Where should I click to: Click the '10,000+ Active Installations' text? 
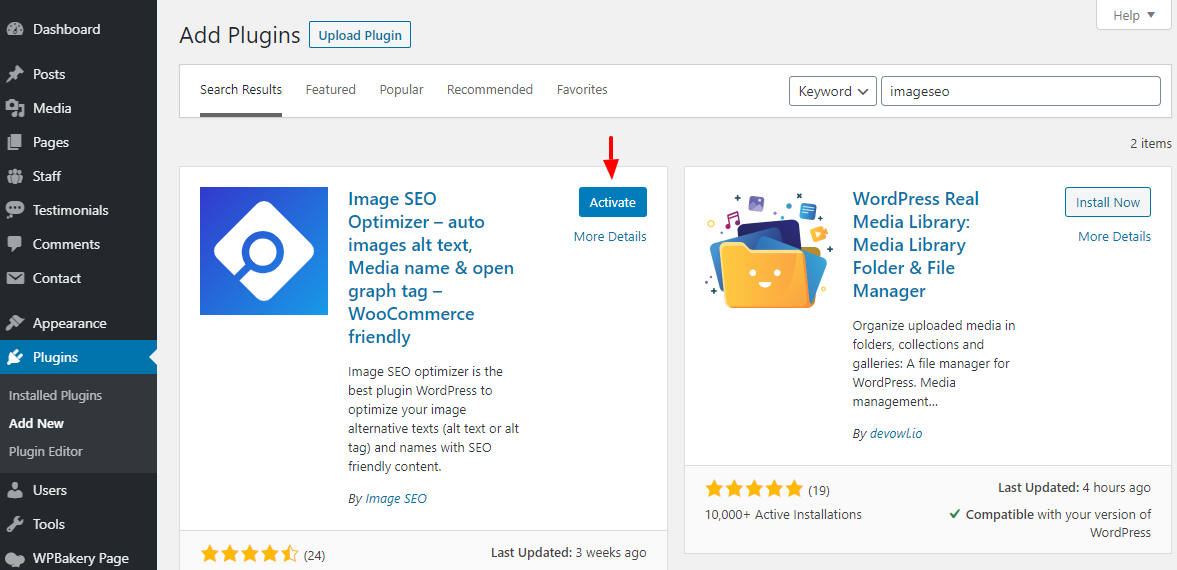tap(783, 515)
